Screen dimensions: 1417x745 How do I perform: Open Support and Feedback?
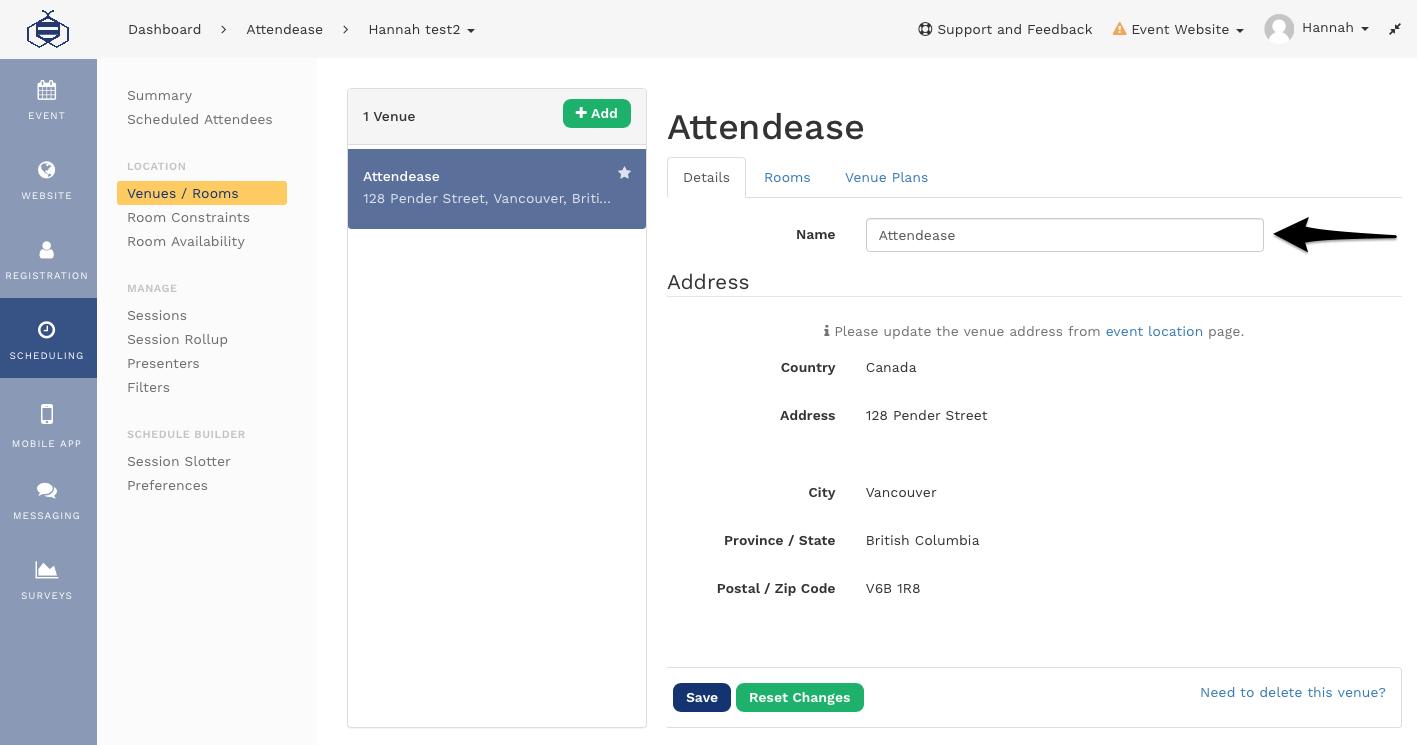pos(1005,29)
